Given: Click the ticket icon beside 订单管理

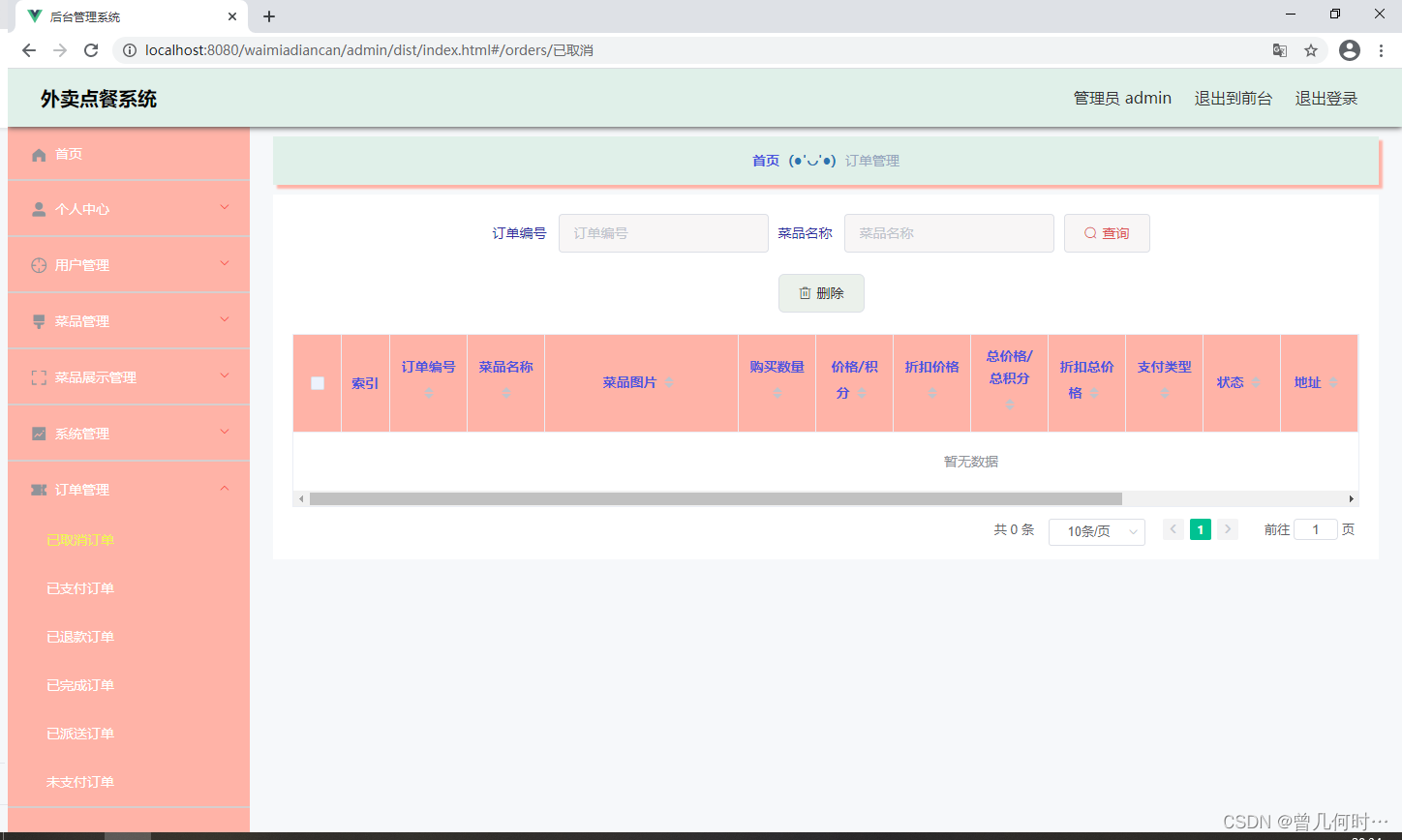Looking at the screenshot, I should point(39,490).
